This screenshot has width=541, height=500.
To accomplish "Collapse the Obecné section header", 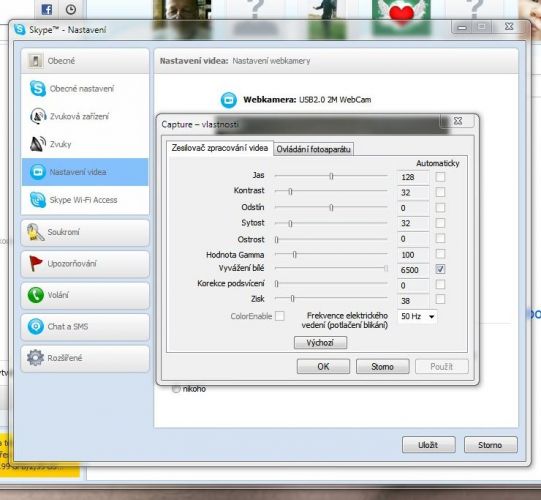I will 85,61.
